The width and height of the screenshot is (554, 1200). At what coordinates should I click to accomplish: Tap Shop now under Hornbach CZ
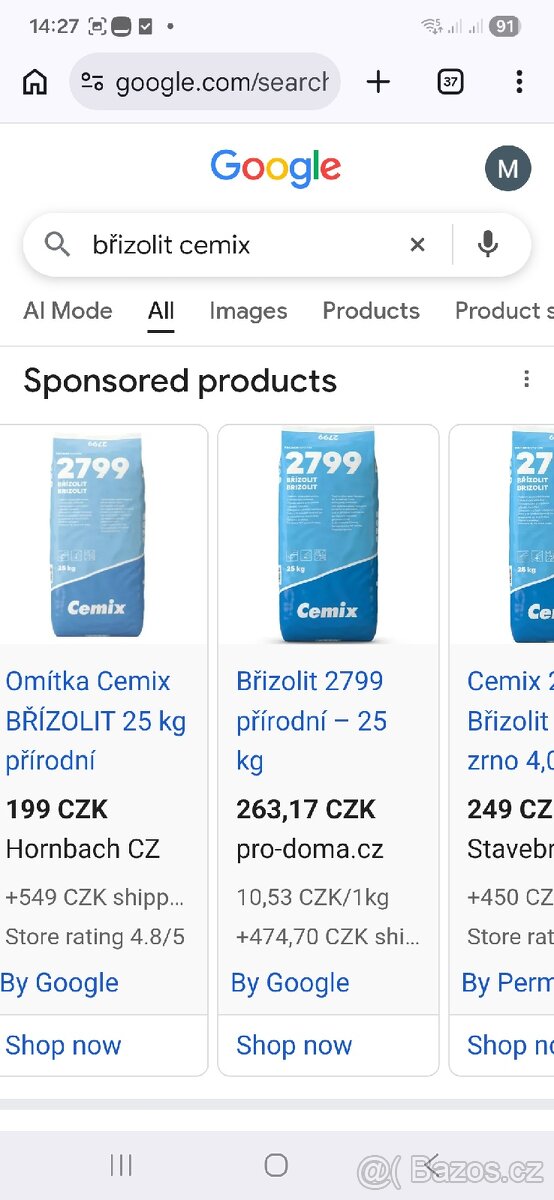tap(63, 1045)
